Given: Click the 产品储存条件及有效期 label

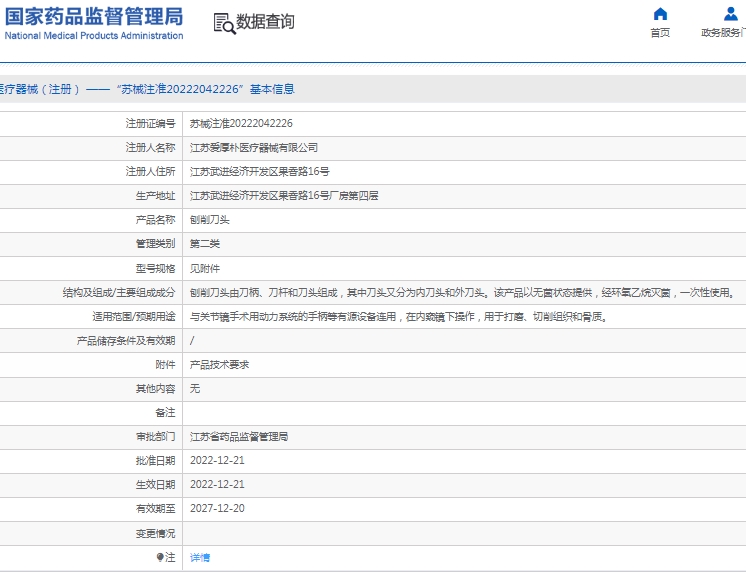Looking at the screenshot, I should (126, 341).
